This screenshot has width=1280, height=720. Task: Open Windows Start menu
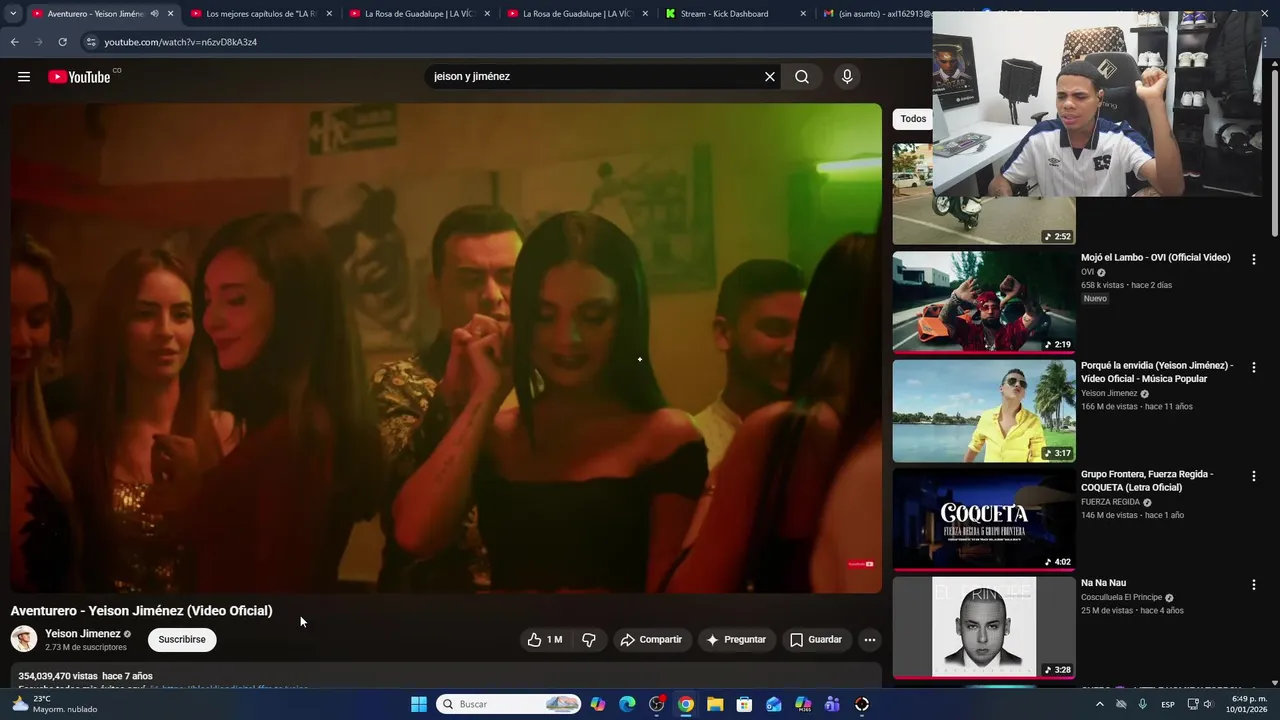[x=419, y=704]
